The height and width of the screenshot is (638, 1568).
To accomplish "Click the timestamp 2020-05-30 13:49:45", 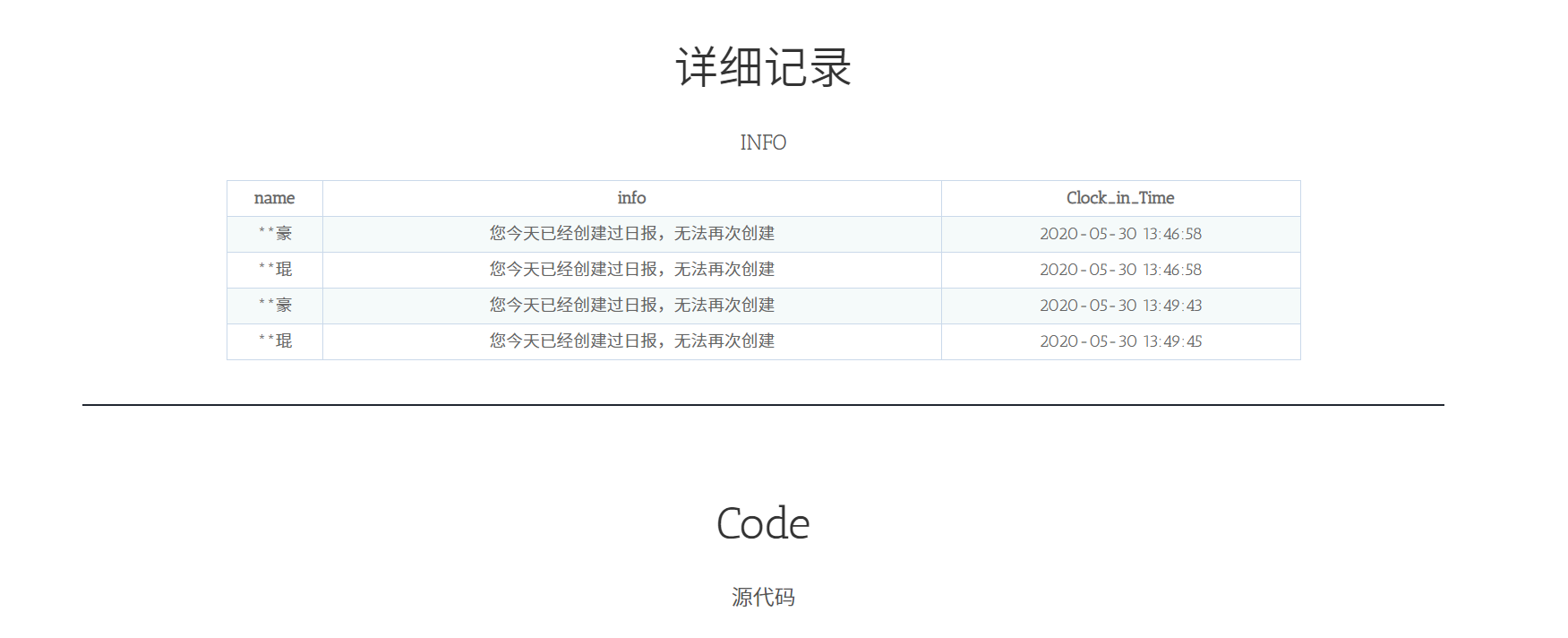I will [1120, 341].
